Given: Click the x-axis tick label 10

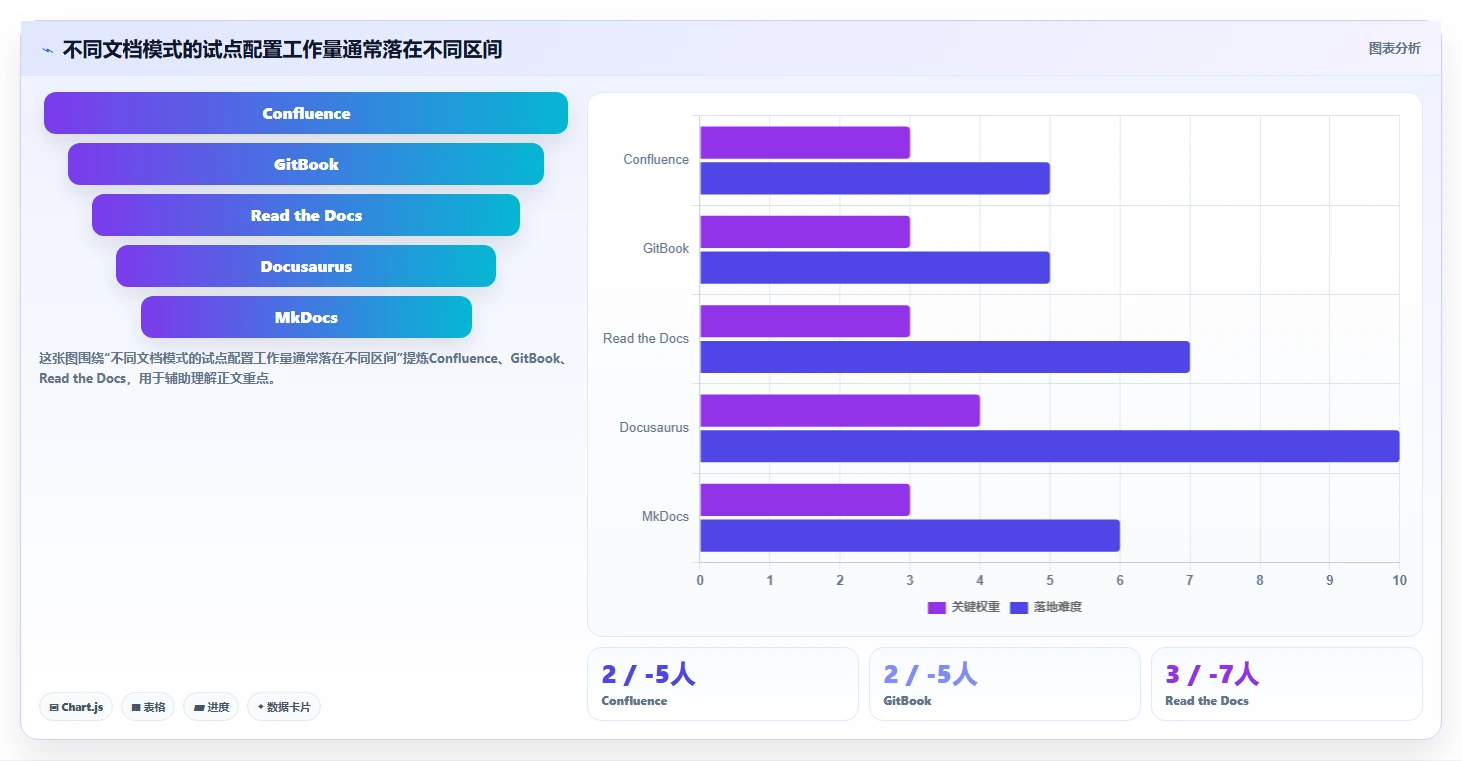Looking at the screenshot, I should point(1399,581).
